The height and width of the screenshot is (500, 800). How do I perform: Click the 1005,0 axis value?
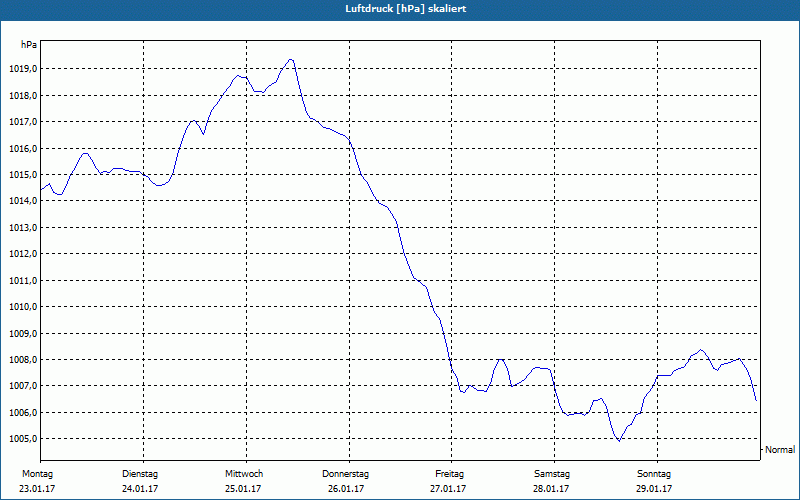pyautogui.click(x=22, y=439)
